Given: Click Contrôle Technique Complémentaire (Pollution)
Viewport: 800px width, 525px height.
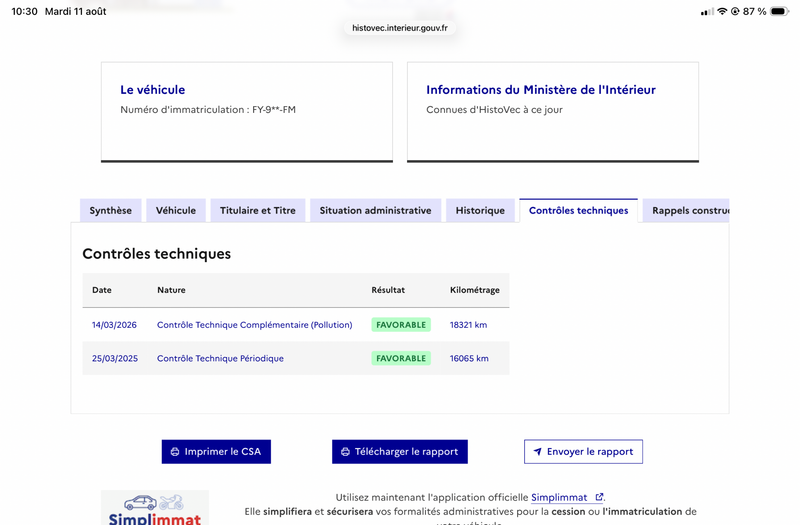Looking at the screenshot, I should [255, 324].
